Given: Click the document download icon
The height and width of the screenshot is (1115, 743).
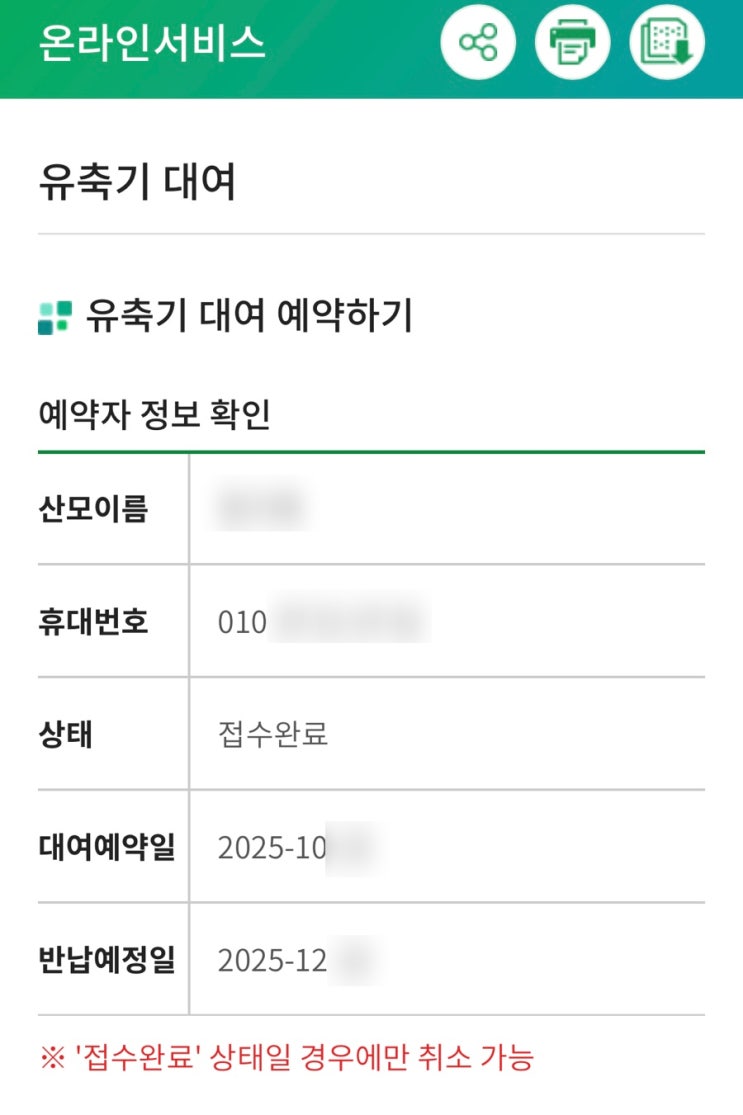Looking at the screenshot, I should [x=667, y=43].
